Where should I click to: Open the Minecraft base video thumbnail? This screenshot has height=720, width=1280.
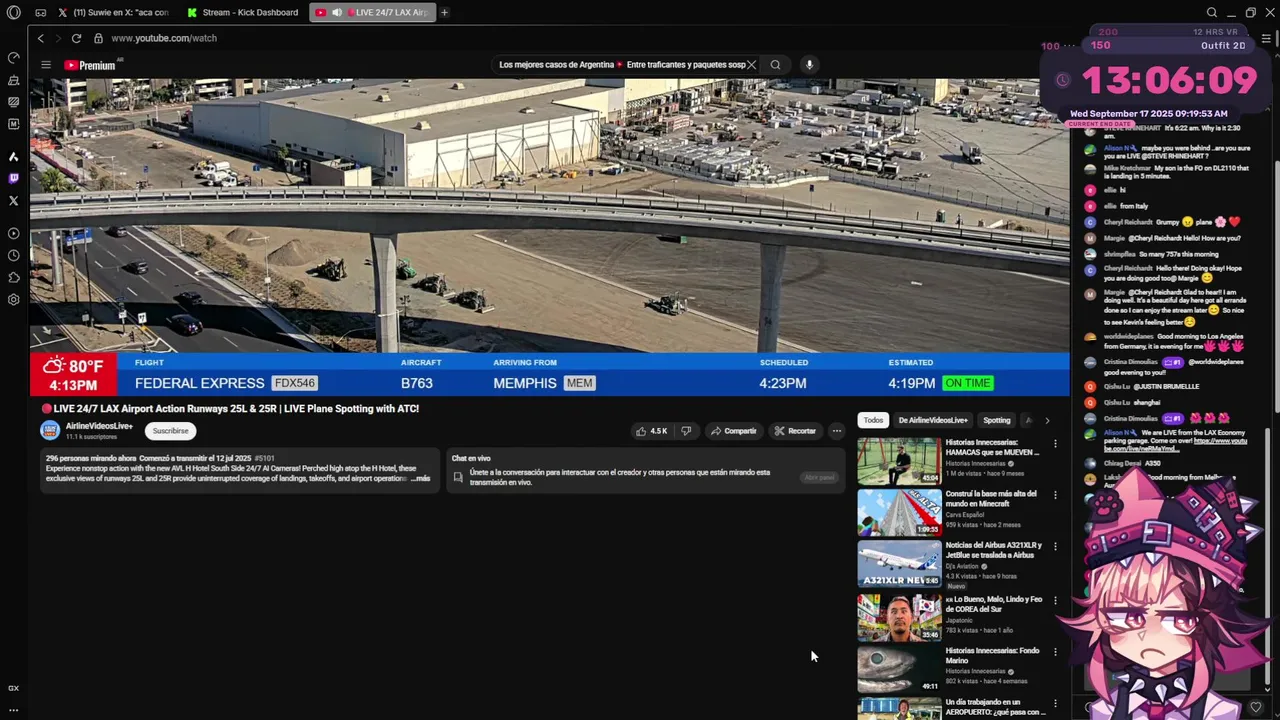pos(899,512)
